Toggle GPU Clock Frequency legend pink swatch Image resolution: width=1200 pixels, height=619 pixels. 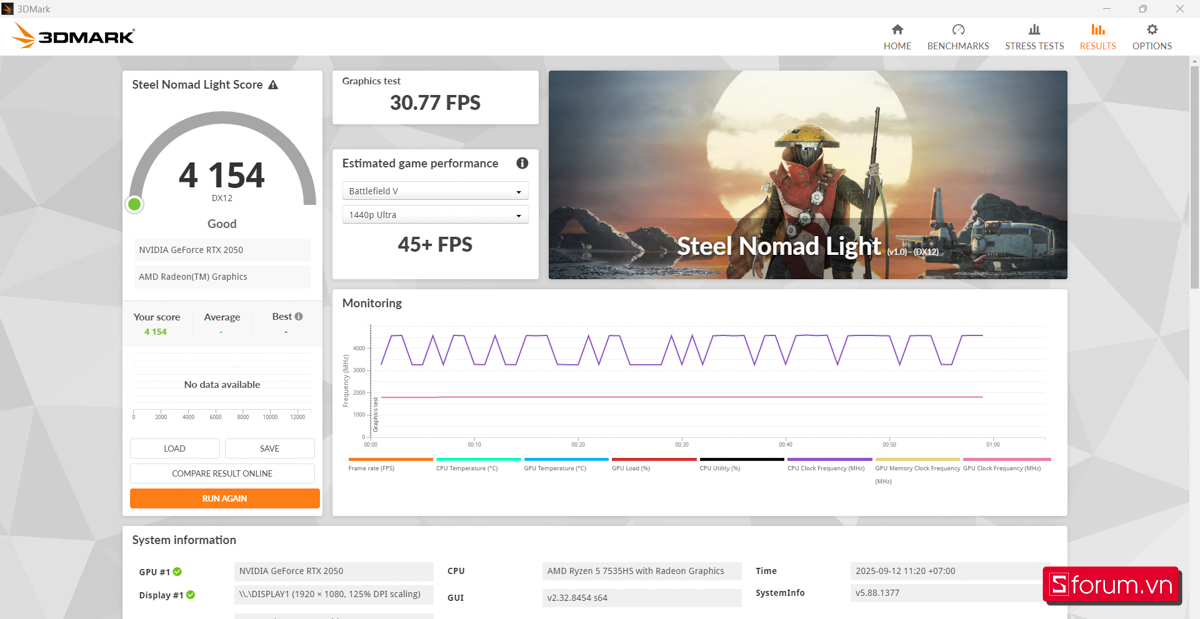tap(1005, 459)
